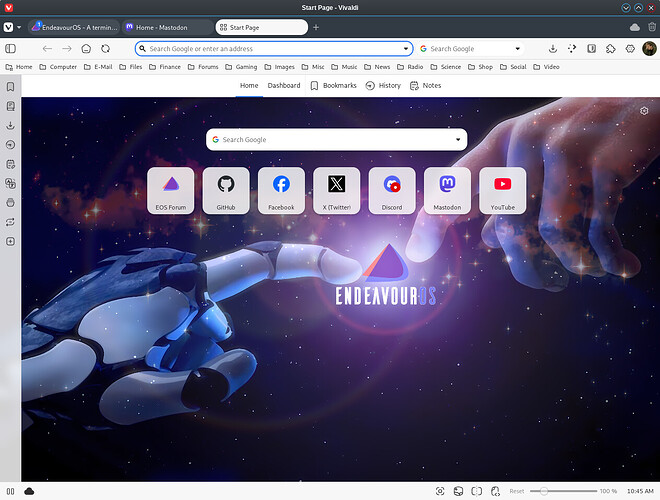The height and width of the screenshot is (500, 660).
Task: Open the History panel in the sidebar
Action: 11,145
